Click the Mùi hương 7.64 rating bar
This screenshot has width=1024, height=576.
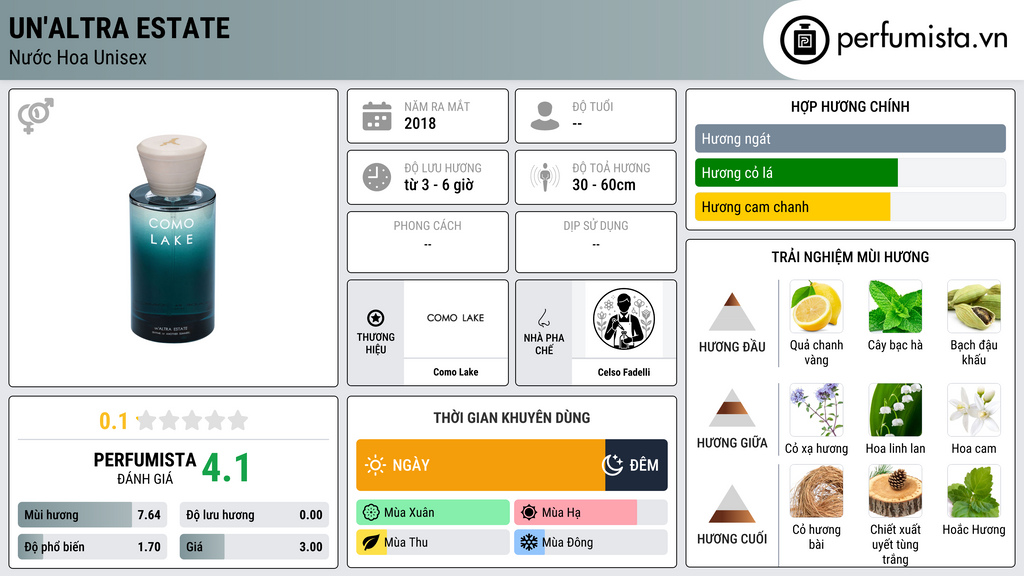click(x=93, y=515)
